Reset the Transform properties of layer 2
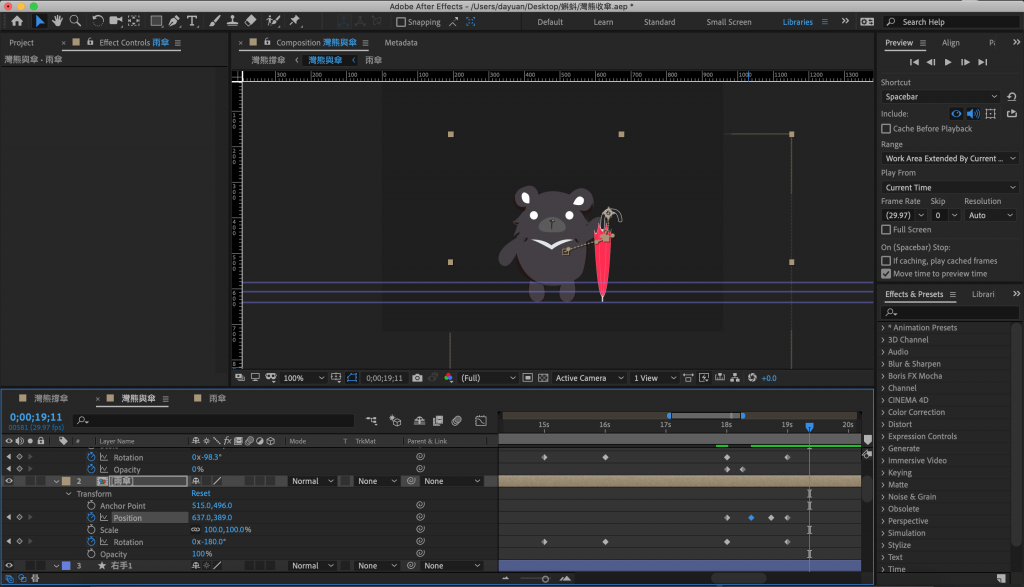The width and height of the screenshot is (1024, 587). coord(201,493)
